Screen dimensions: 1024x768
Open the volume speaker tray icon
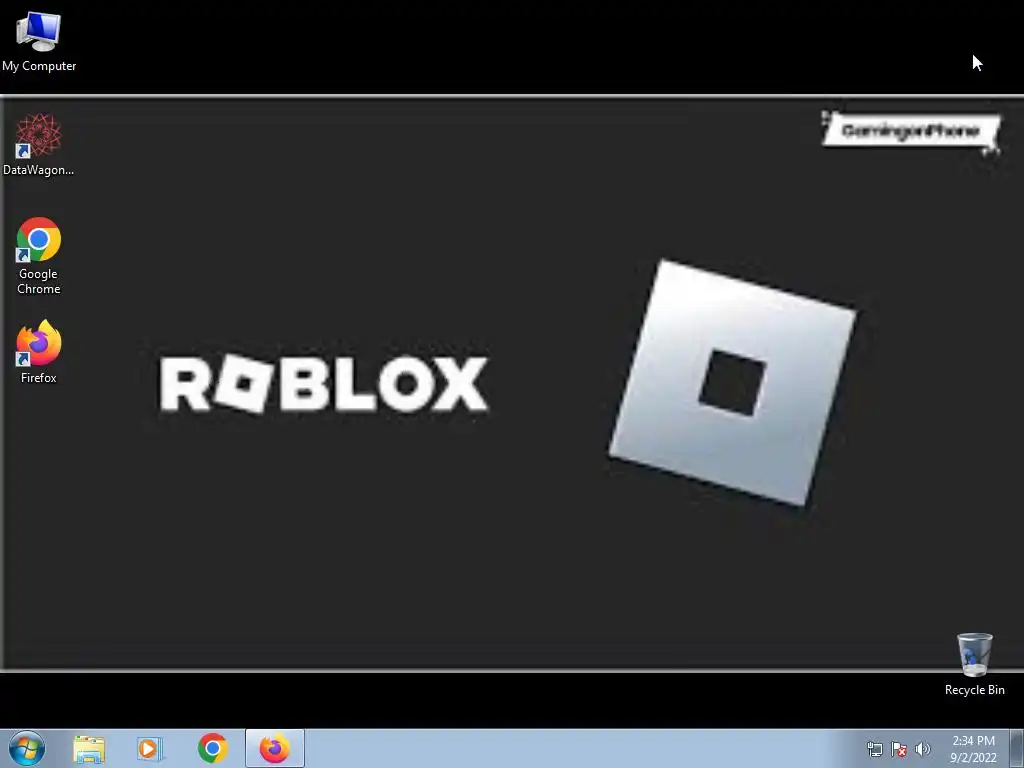click(922, 749)
